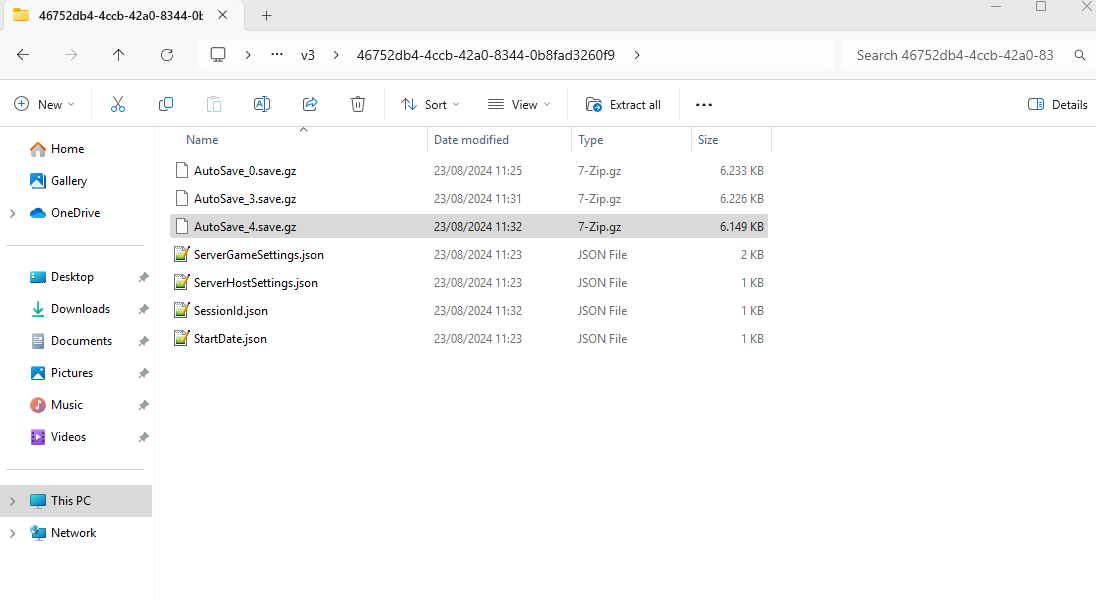The width and height of the screenshot is (1096, 599).
Task: Click the Delete trash icon
Action: [358, 105]
